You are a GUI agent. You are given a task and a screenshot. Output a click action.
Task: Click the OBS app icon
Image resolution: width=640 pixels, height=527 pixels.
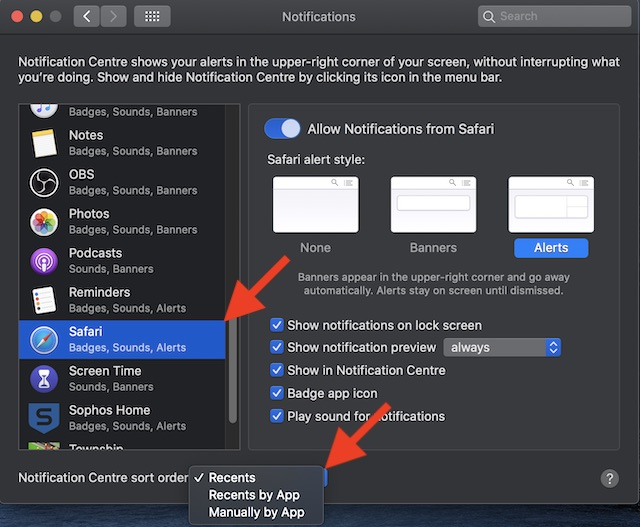[44, 182]
